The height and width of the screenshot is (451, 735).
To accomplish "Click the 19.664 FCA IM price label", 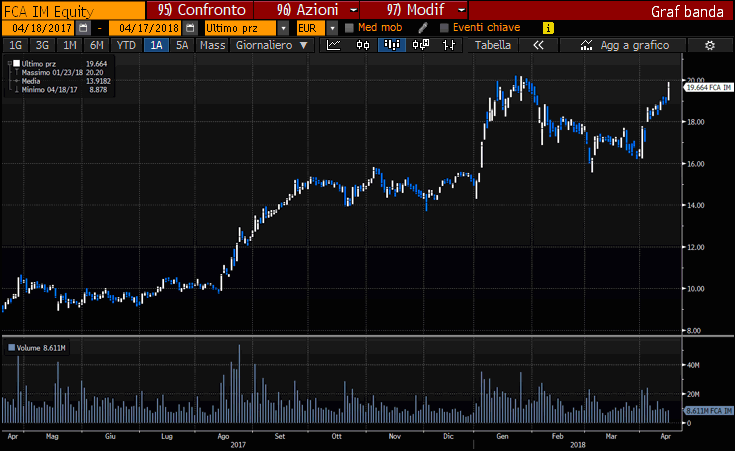I will click(709, 88).
